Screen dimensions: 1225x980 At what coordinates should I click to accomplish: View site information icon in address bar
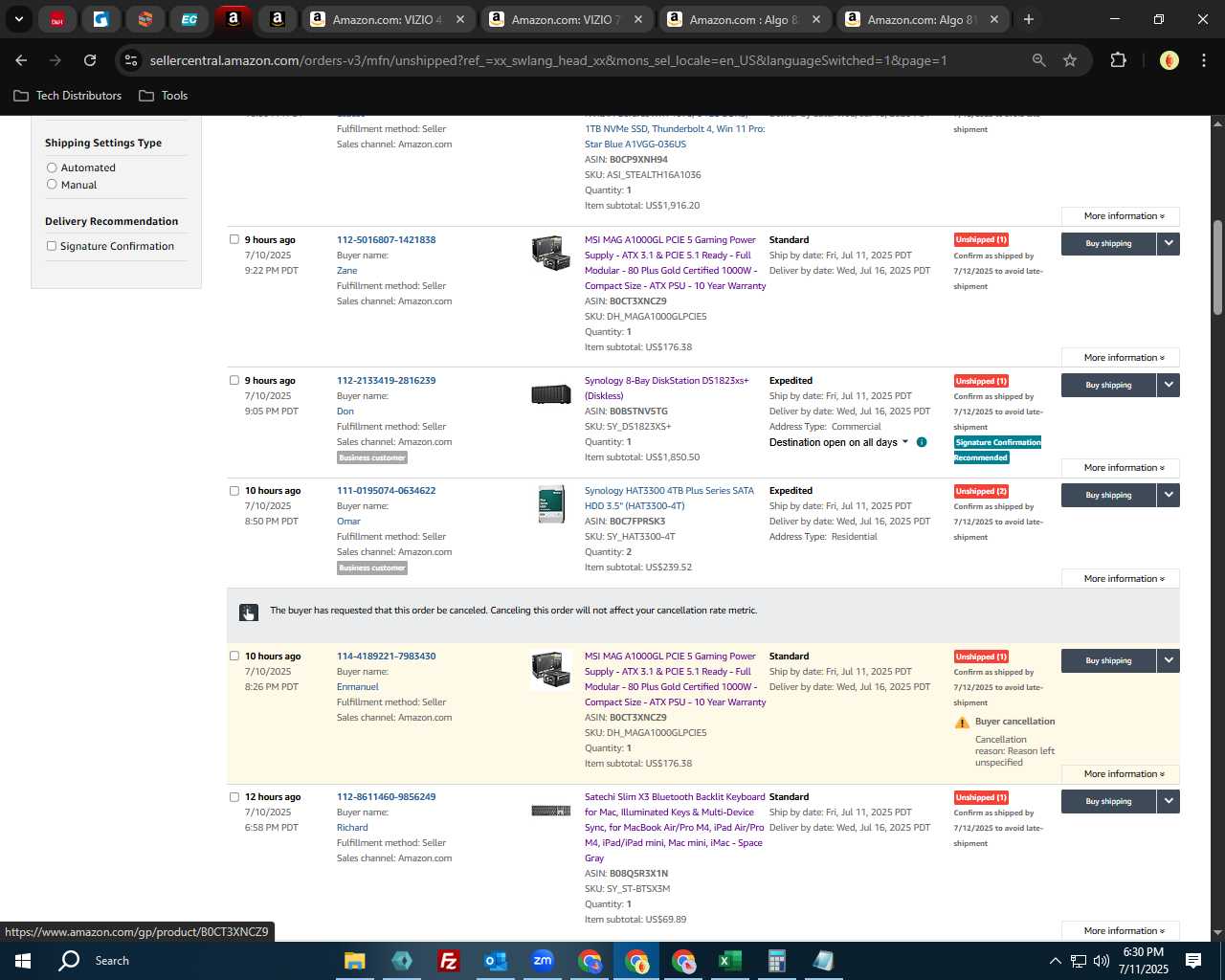pos(131,60)
